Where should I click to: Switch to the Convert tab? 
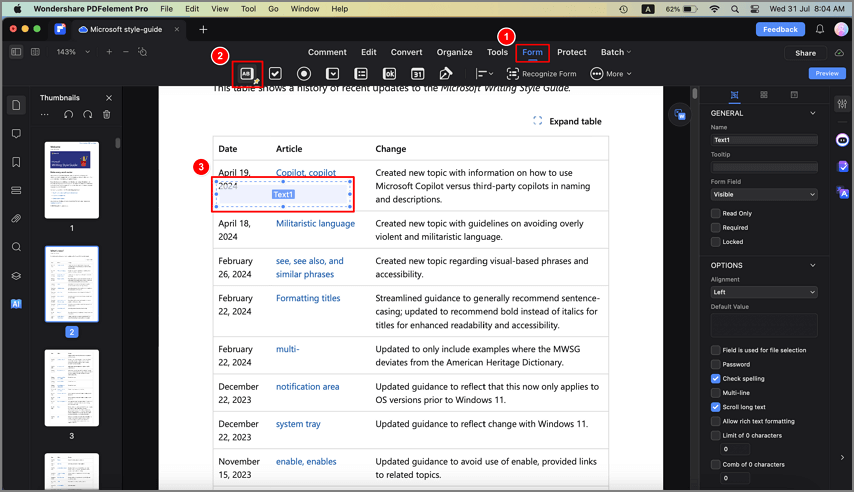pos(406,52)
